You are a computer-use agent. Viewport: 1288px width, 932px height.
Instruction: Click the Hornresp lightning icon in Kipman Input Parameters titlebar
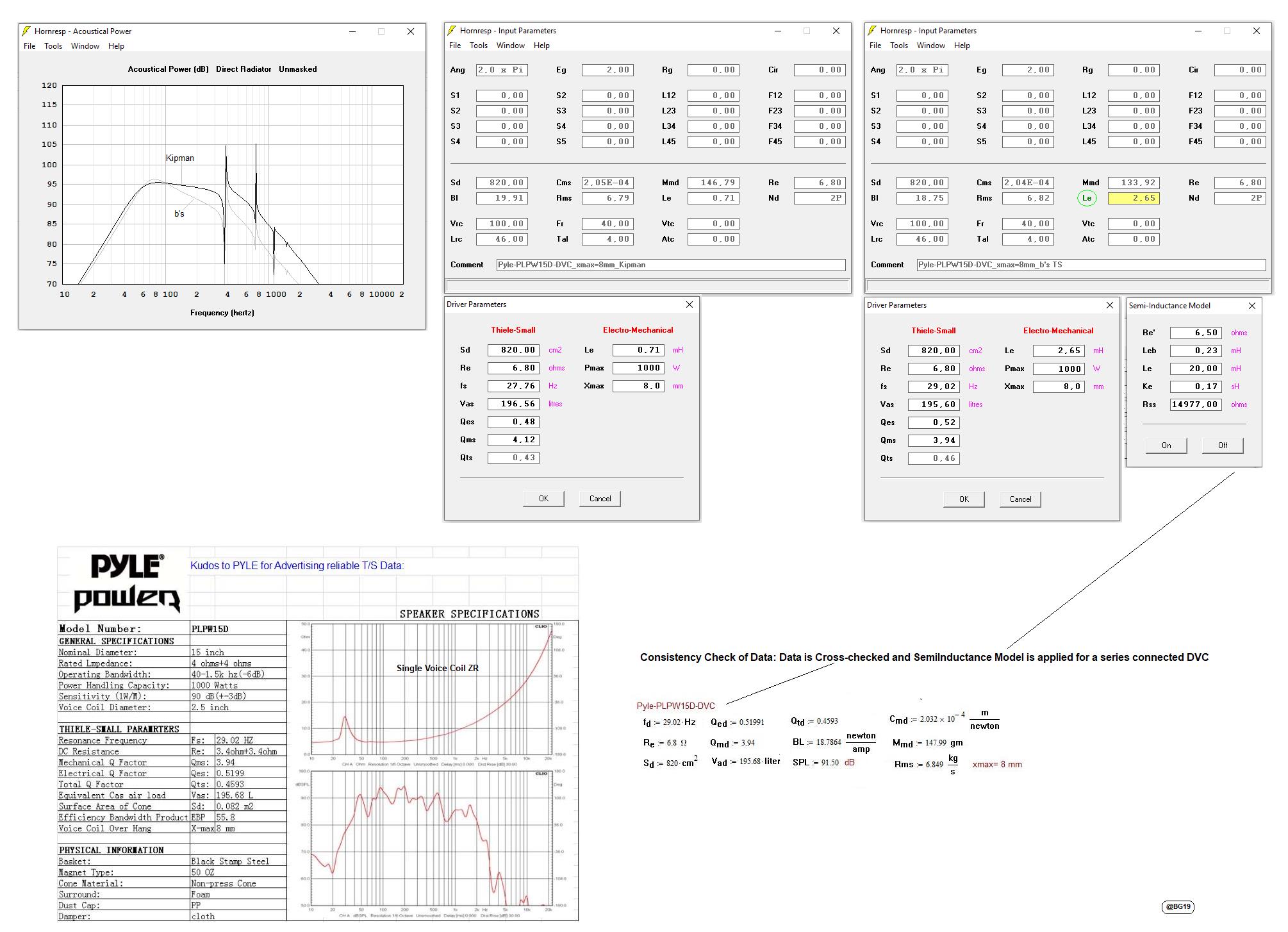(x=452, y=30)
